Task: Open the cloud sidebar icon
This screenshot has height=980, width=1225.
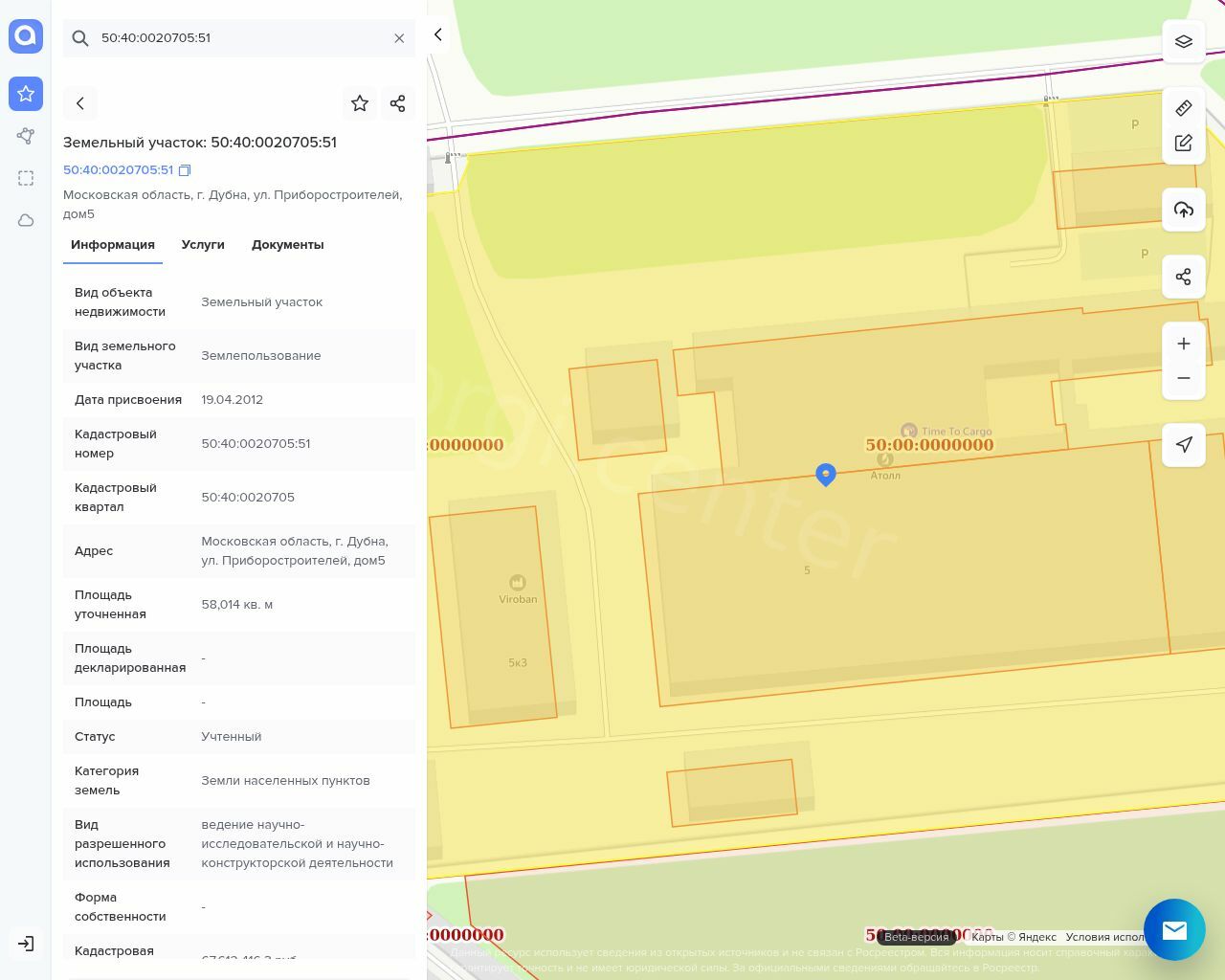Action: coord(26,220)
